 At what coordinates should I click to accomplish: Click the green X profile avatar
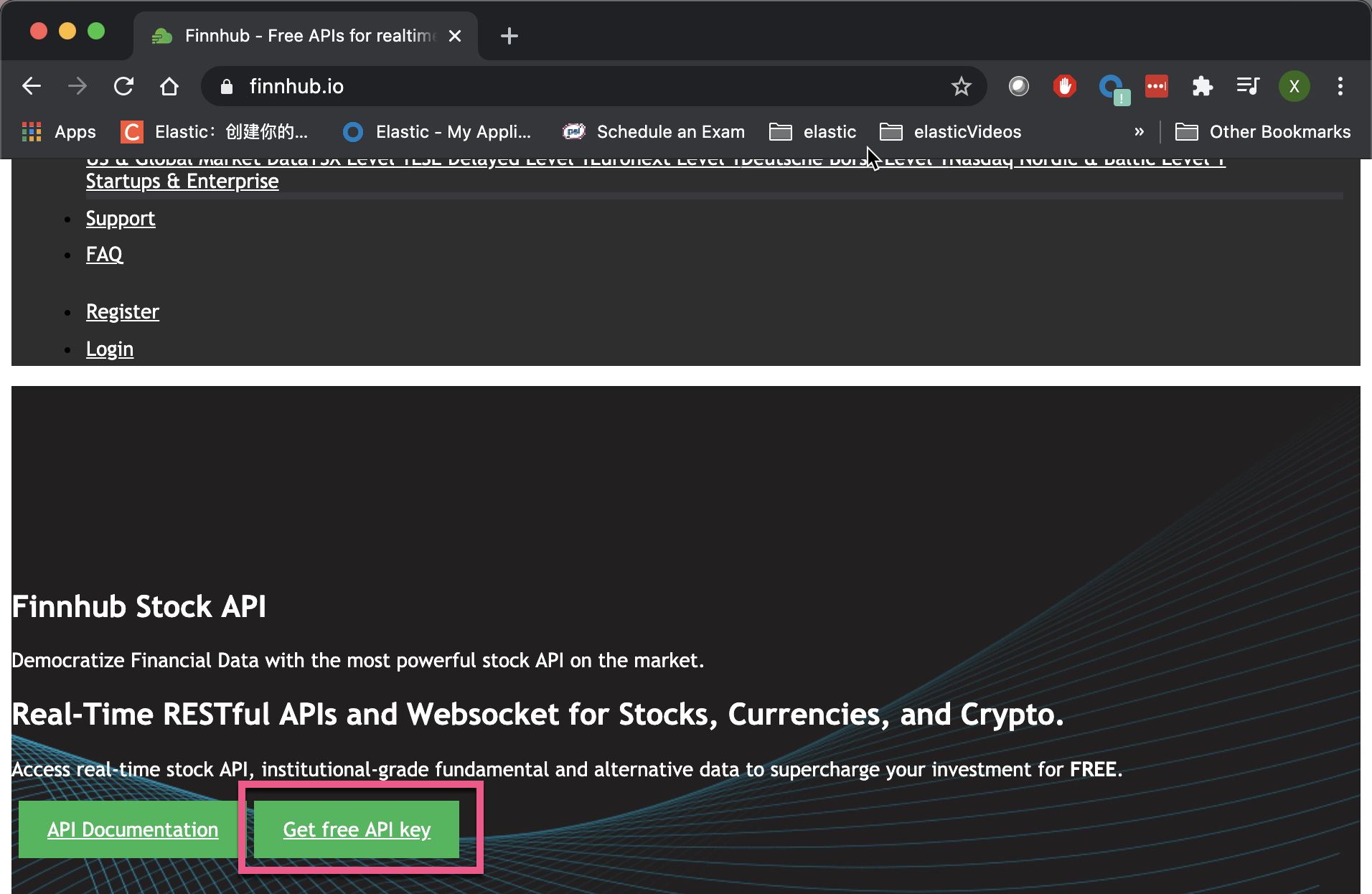[1294, 86]
